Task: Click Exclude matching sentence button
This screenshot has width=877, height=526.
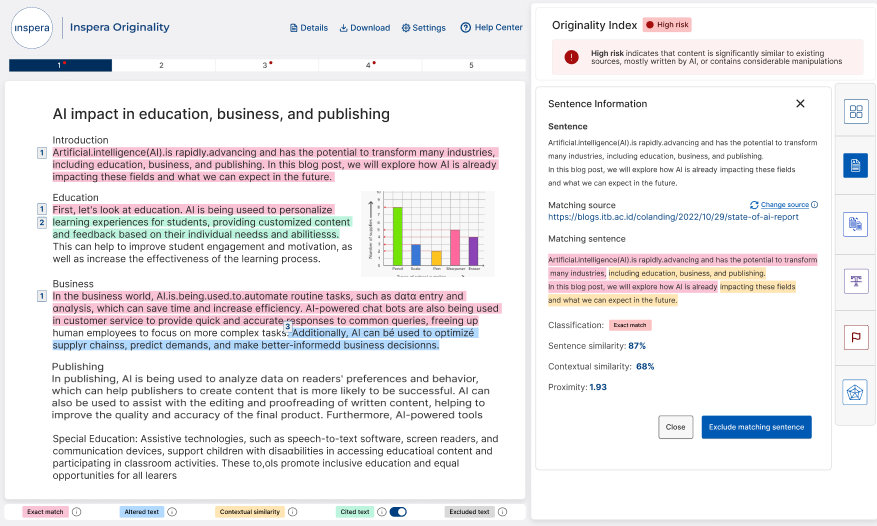Action: click(756, 427)
